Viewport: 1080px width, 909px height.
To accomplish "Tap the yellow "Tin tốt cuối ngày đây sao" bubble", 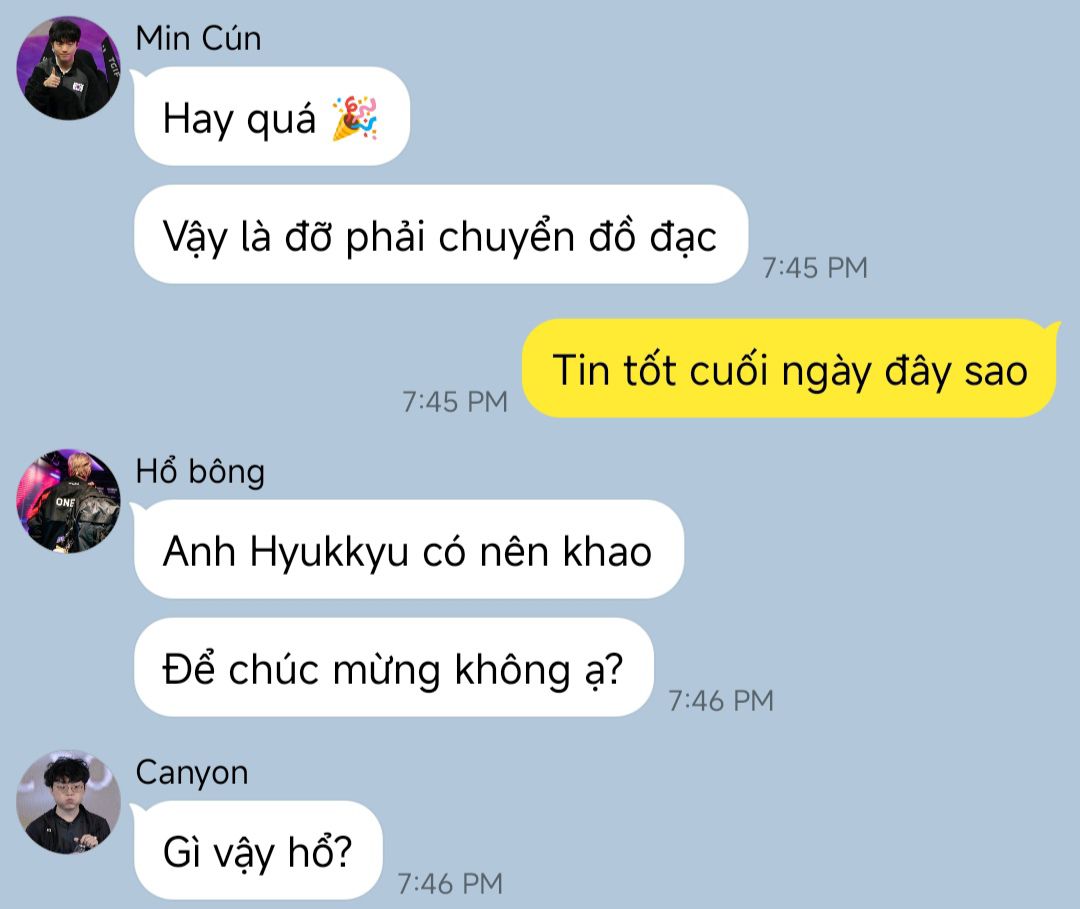I will point(789,368).
